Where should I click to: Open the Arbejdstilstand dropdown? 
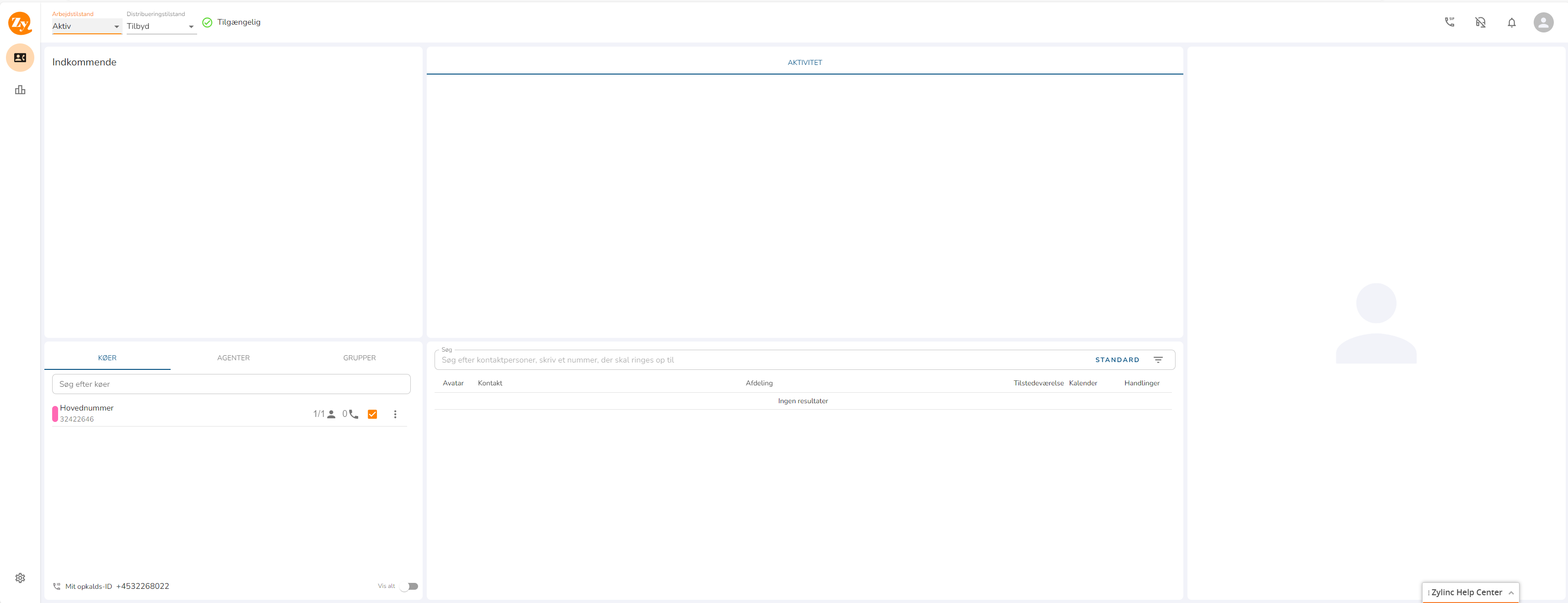click(x=86, y=26)
